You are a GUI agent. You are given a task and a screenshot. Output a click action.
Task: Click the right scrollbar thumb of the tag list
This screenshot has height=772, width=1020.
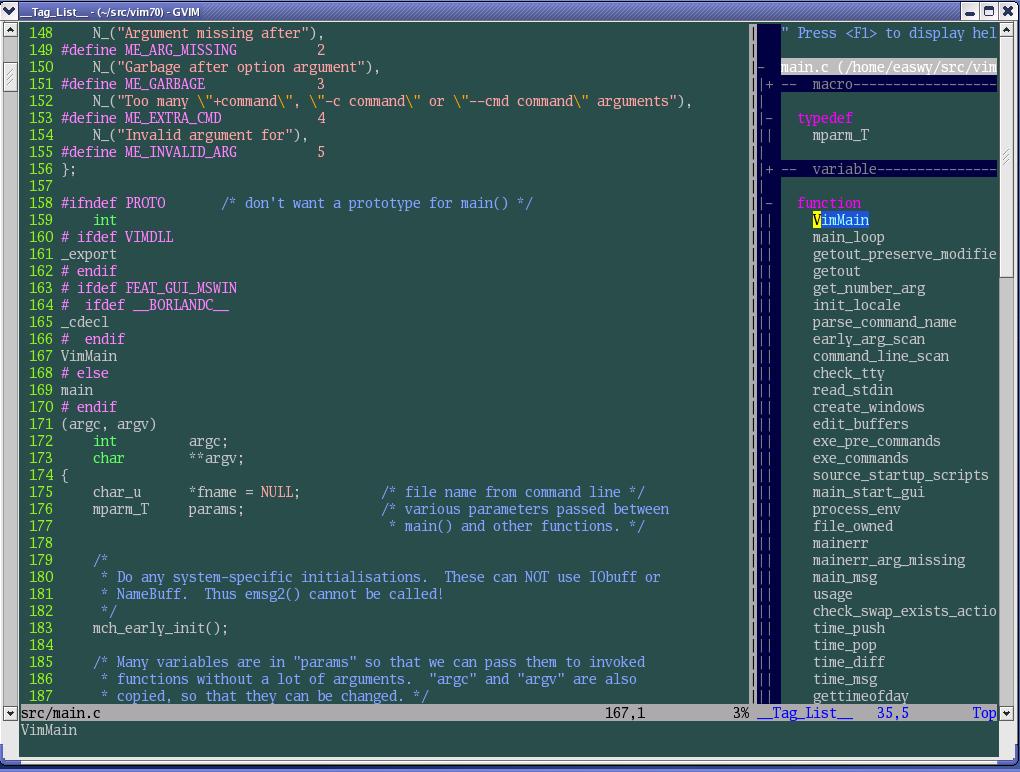1006,157
